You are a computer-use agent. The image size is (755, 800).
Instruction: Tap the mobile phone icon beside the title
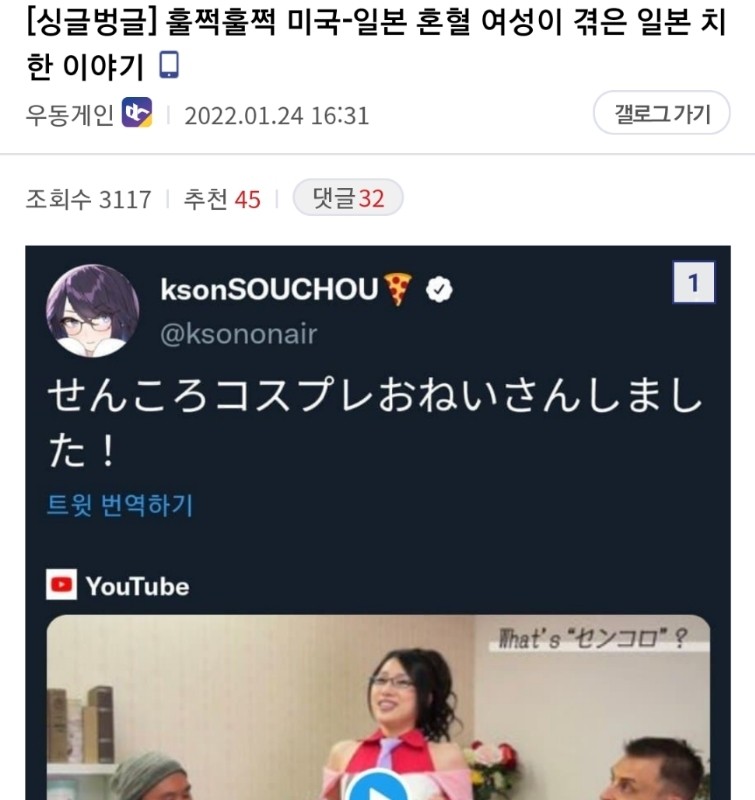pos(169,65)
